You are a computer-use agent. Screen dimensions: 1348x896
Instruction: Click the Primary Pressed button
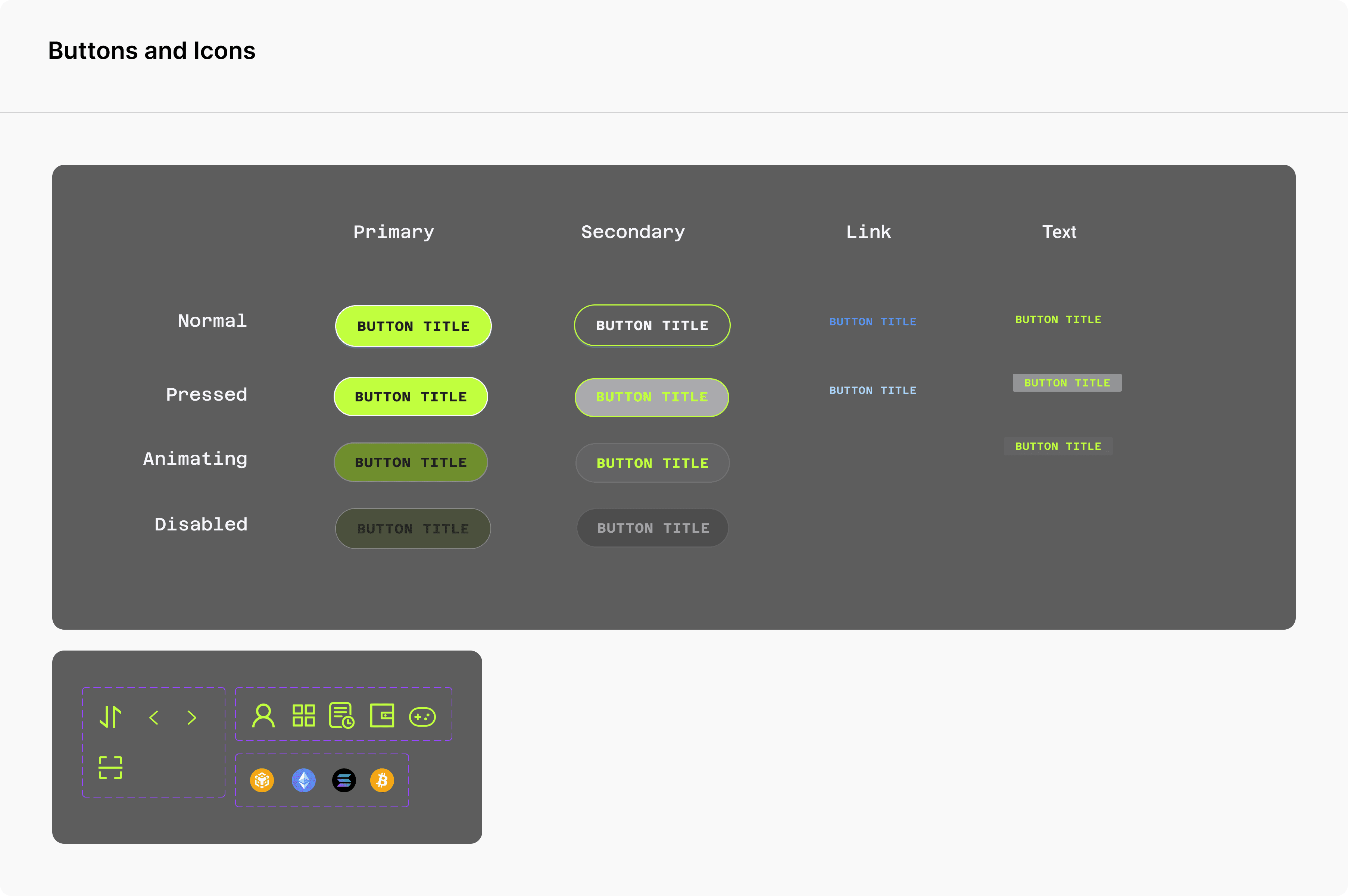pyautogui.click(x=411, y=397)
